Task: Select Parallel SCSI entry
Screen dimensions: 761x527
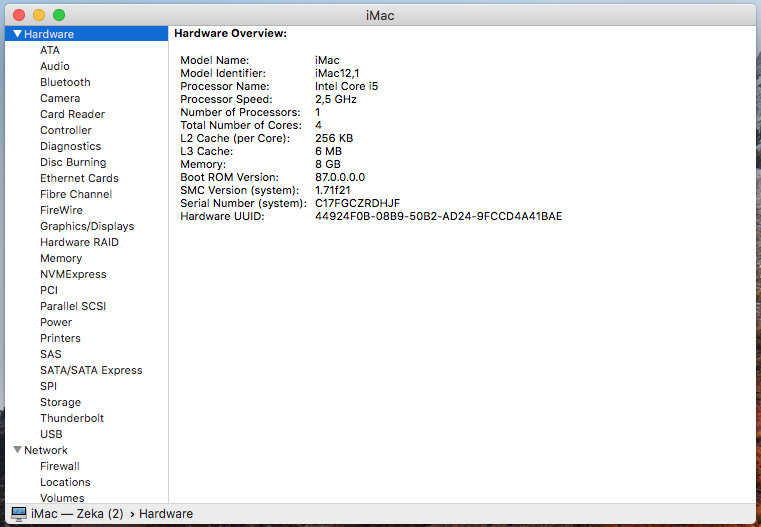Action: pyautogui.click(x=73, y=306)
